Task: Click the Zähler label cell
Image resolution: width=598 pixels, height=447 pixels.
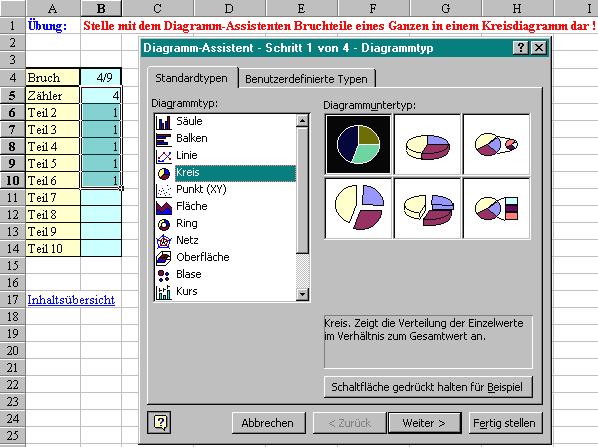Action: [x=53, y=95]
